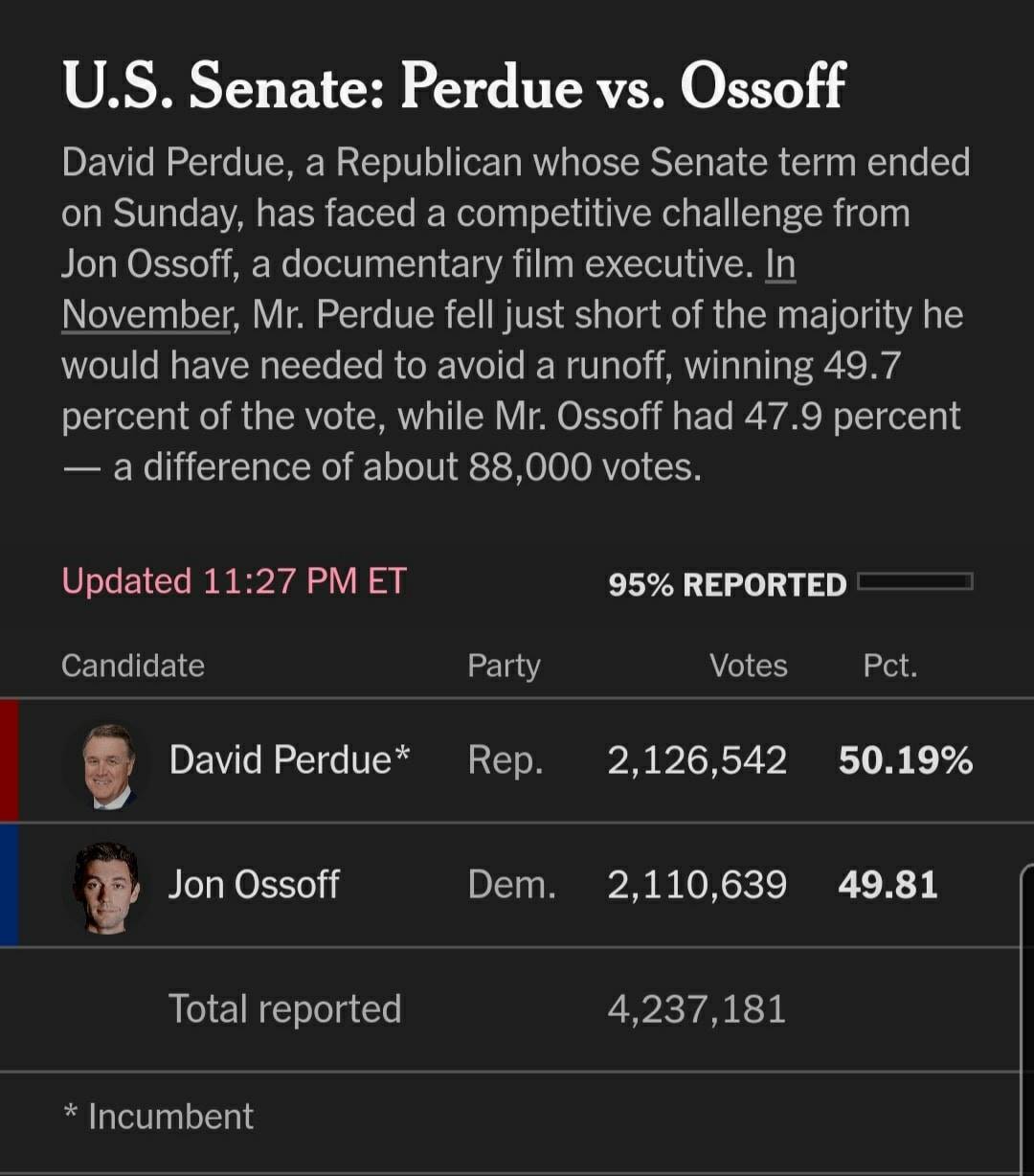The height and width of the screenshot is (1176, 1034).
Task: Open the 'In November' hyperlink
Action: pos(147,313)
